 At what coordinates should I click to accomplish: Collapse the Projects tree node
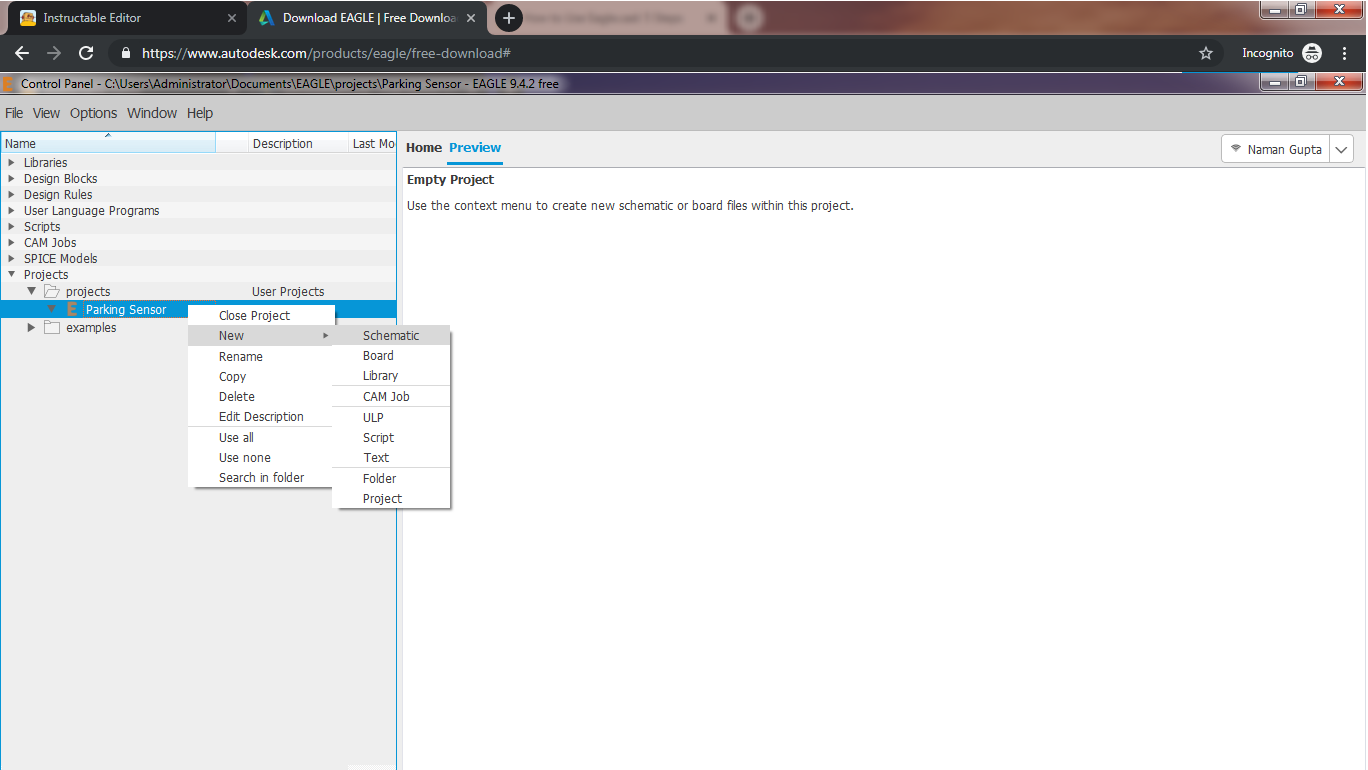[x=11, y=275]
